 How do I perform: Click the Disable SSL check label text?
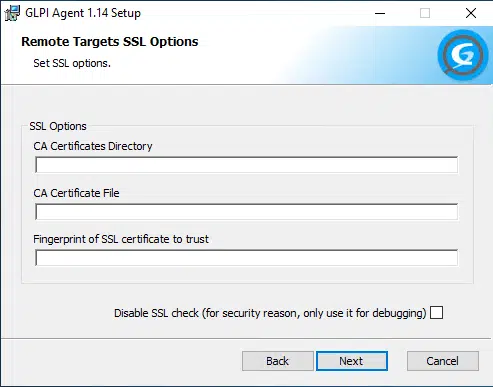click(x=270, y=313)
